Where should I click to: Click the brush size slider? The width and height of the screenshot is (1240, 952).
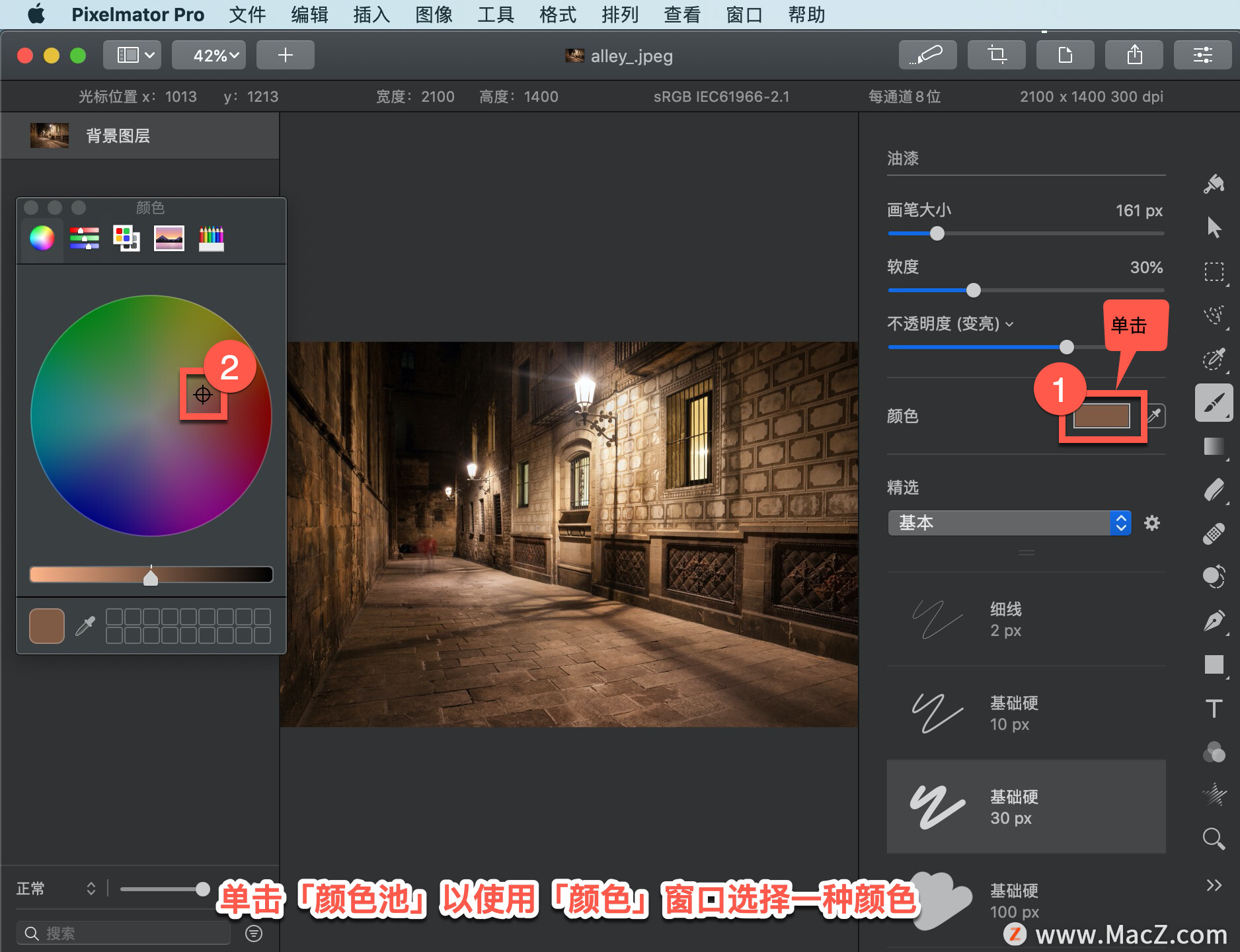click(x=1026, y=233)
